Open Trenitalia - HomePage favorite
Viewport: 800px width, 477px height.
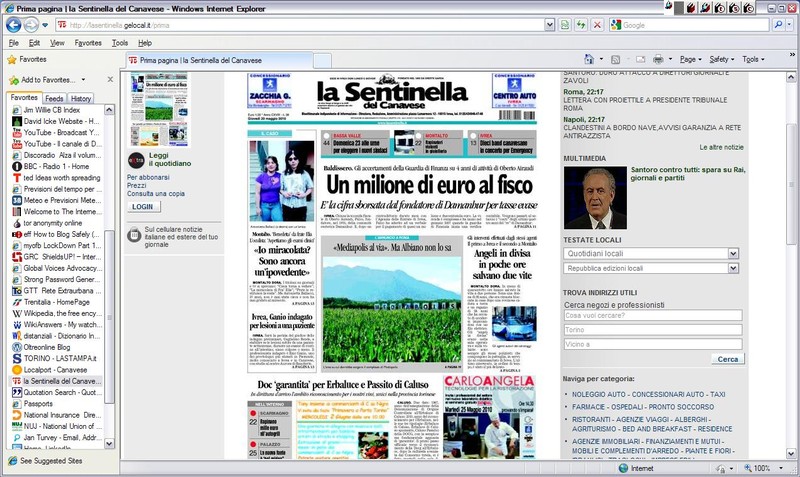coord(57,302)
